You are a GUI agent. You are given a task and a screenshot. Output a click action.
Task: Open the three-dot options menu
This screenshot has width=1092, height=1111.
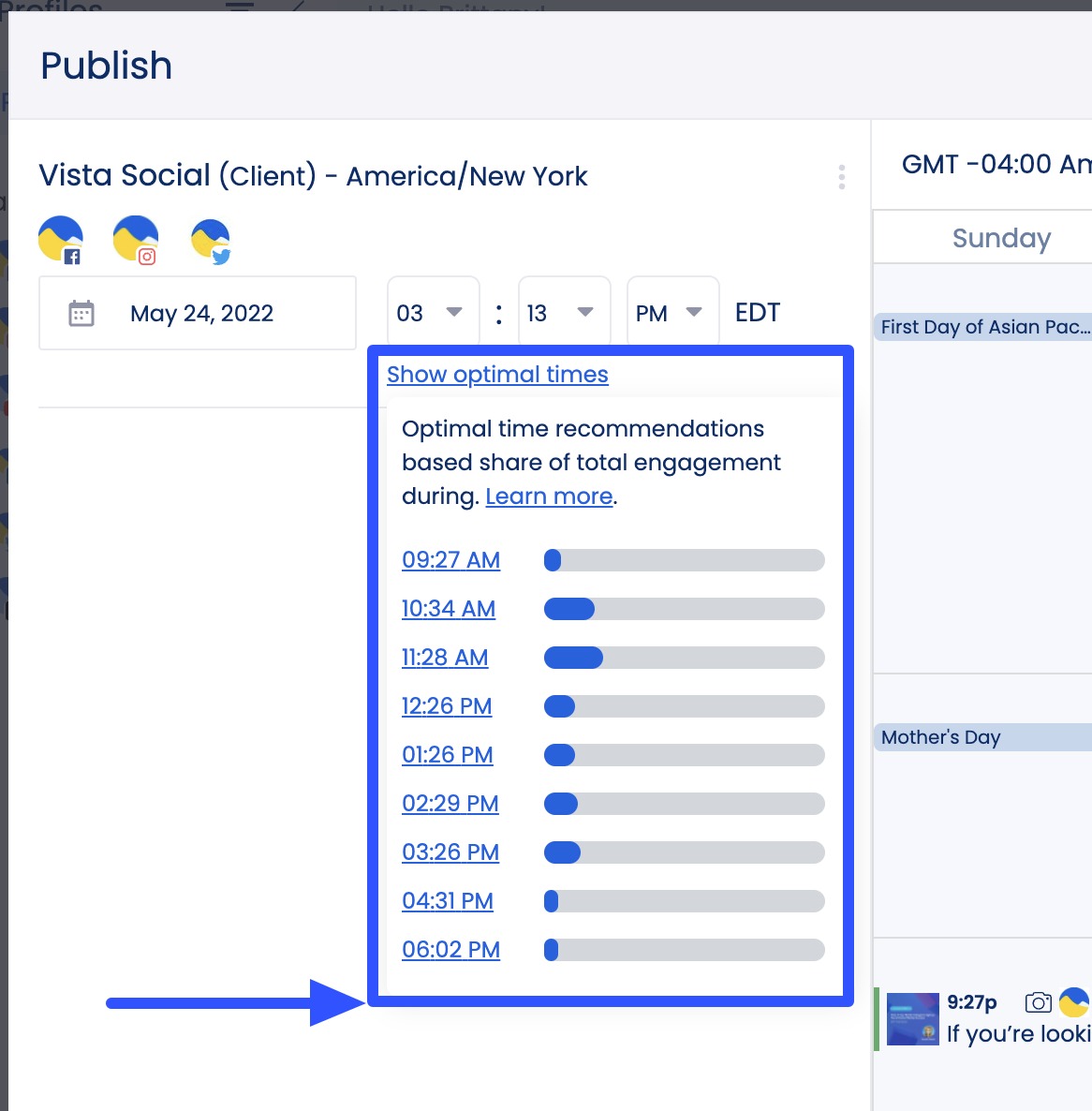pos(842,177)
